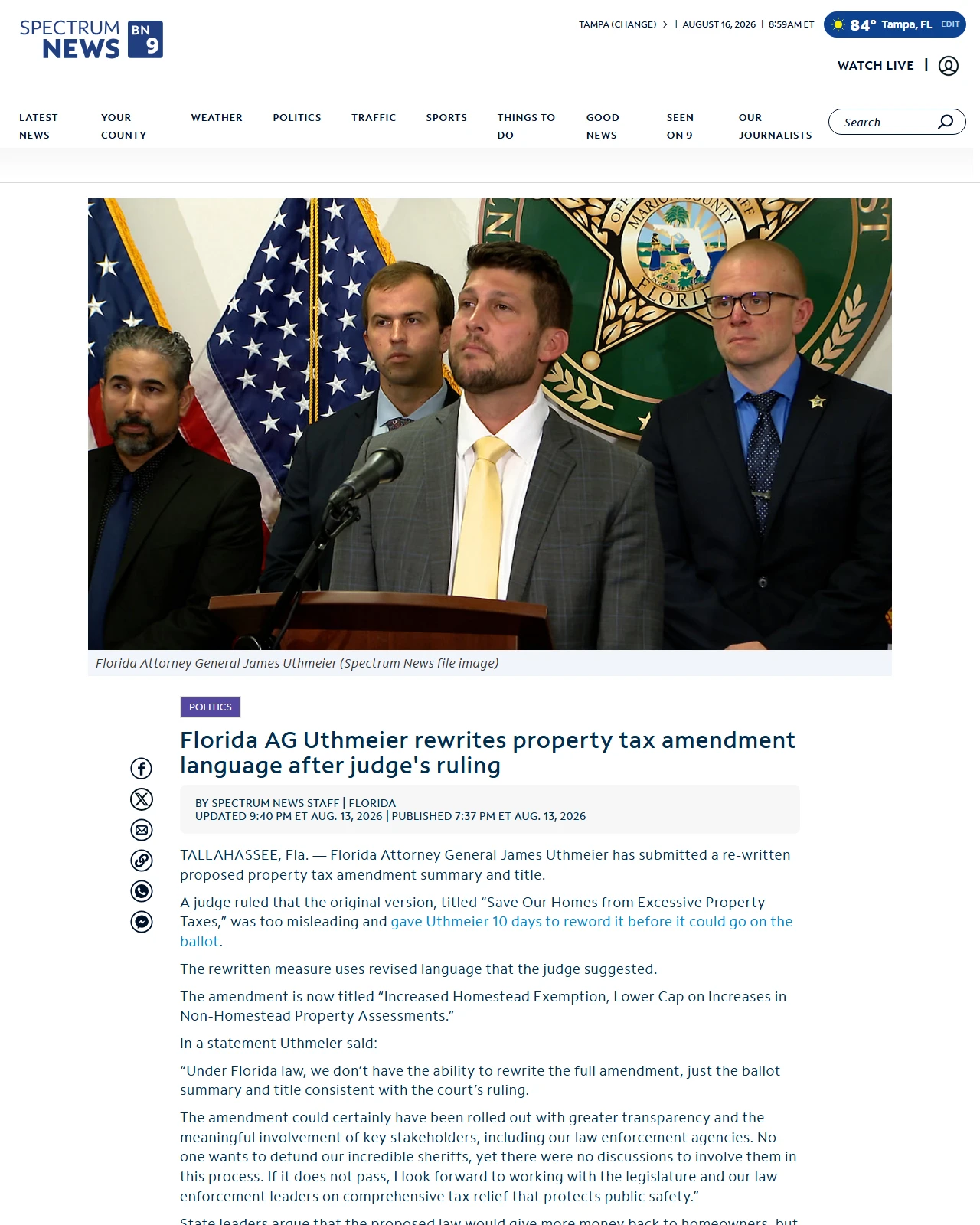
Task: Click the 84° Tampa weather badge
Action: [894, 24]
